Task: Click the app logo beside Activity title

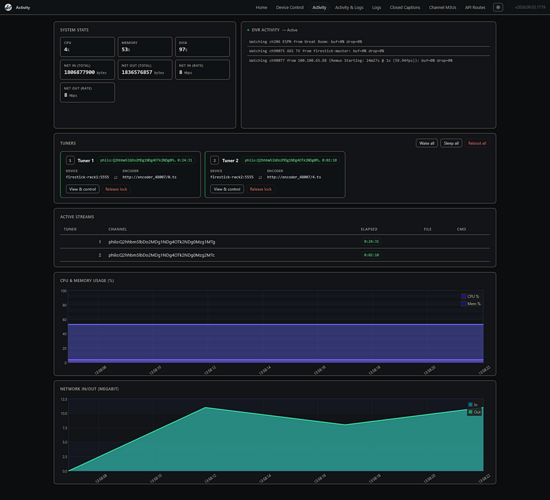Action: point(8,7)
